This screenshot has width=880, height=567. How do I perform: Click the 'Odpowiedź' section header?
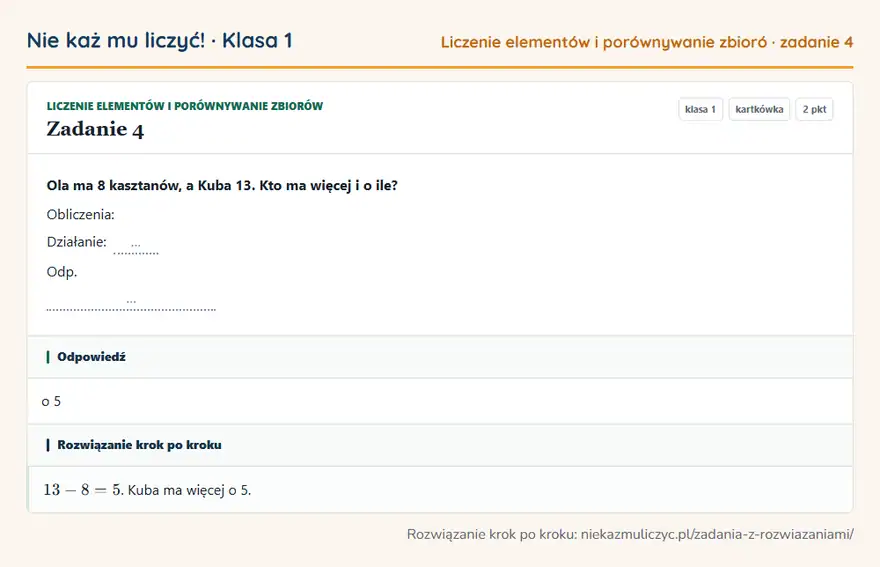point(91,357)
